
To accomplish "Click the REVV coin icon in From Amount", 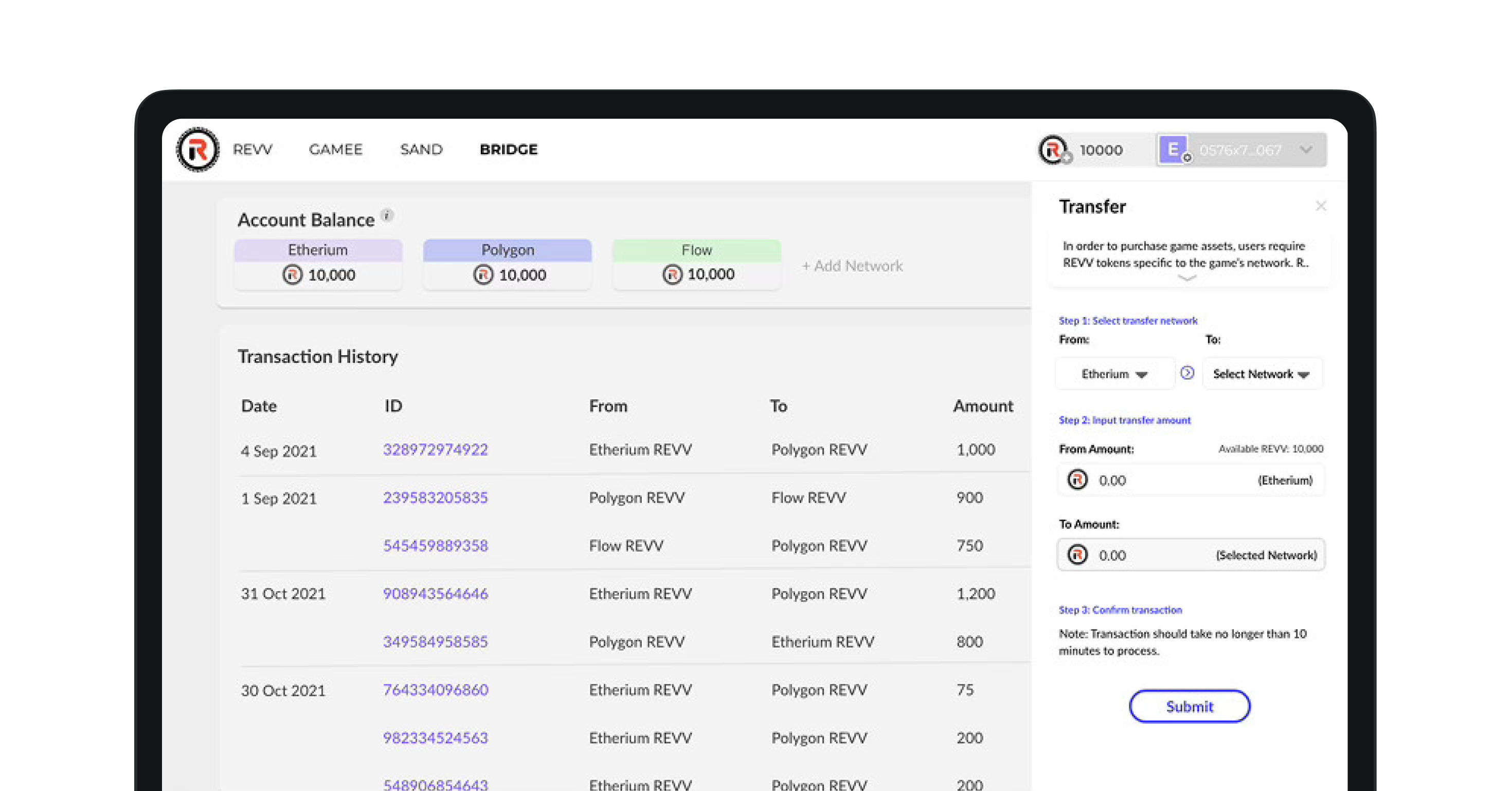I will [x=1077, y=480].
